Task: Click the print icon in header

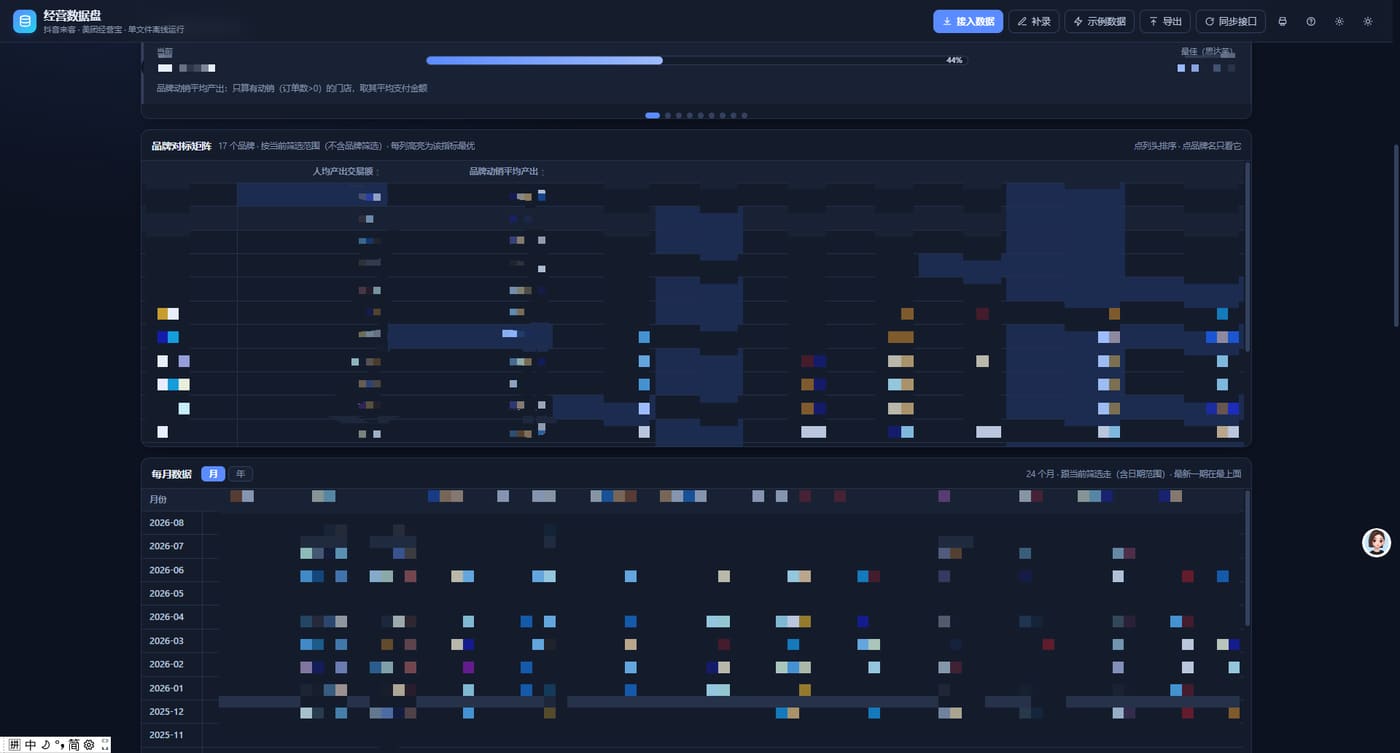Action: pos(1283,21)
